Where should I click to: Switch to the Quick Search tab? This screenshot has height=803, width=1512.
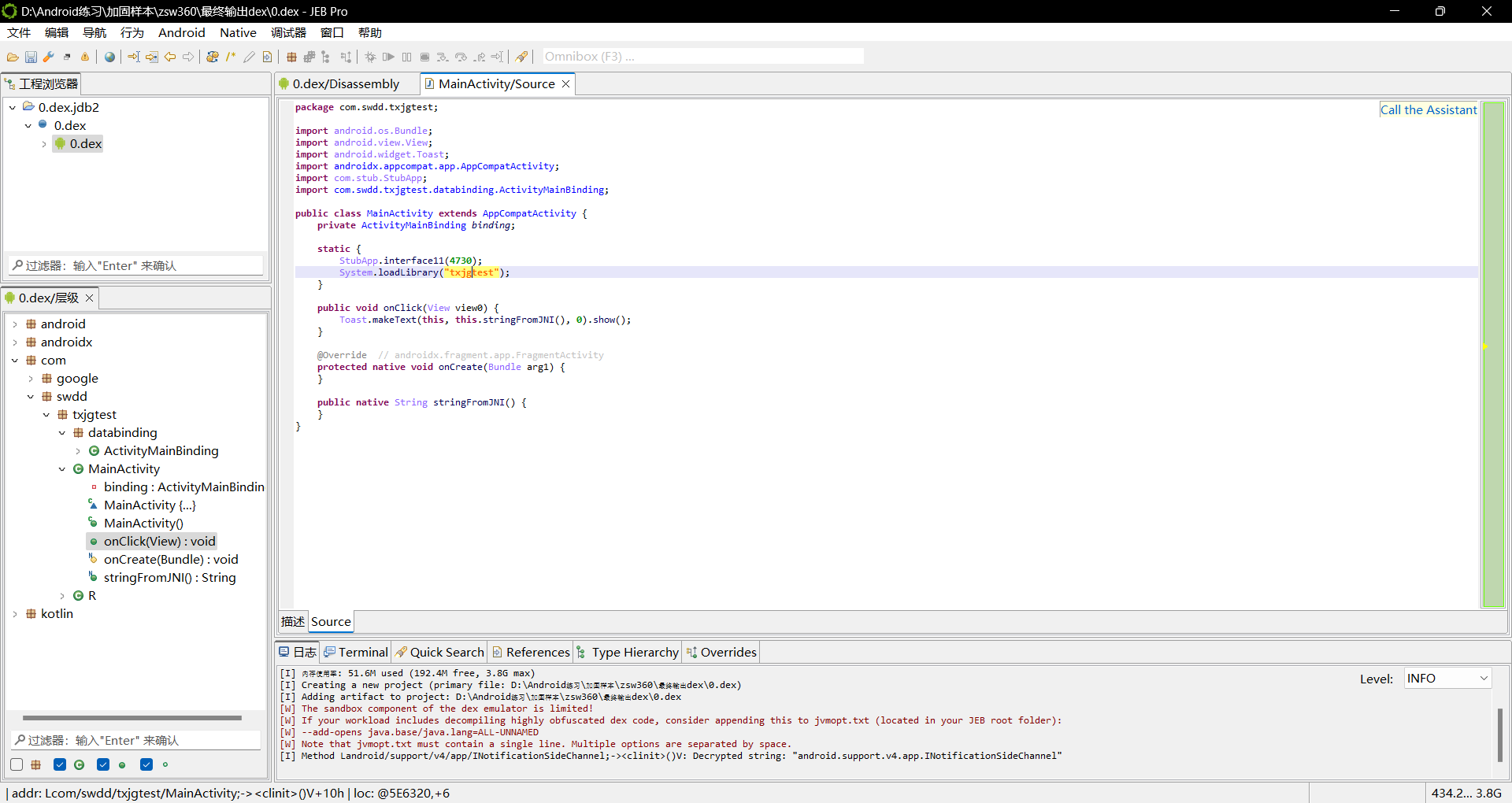coord(439,652)
